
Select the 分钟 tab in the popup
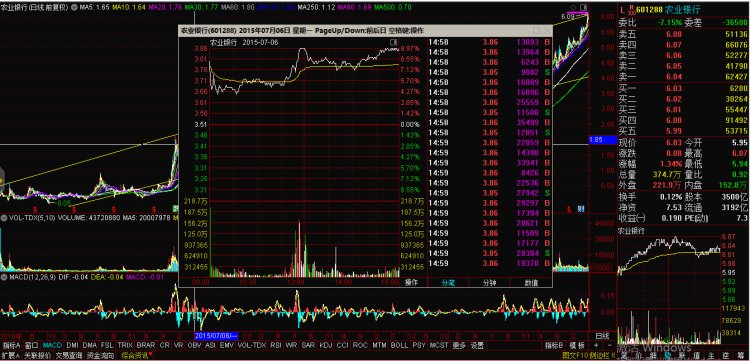(489, 283)
